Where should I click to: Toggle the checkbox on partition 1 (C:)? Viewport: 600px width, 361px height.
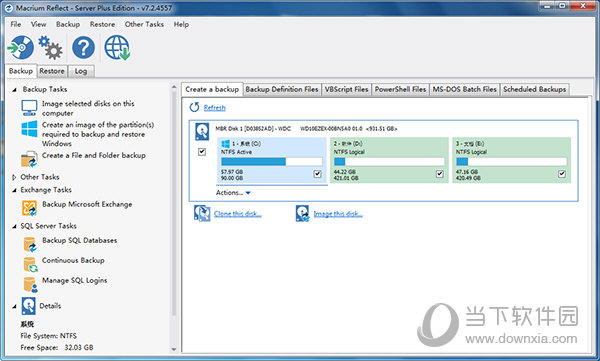pos(317,174)
